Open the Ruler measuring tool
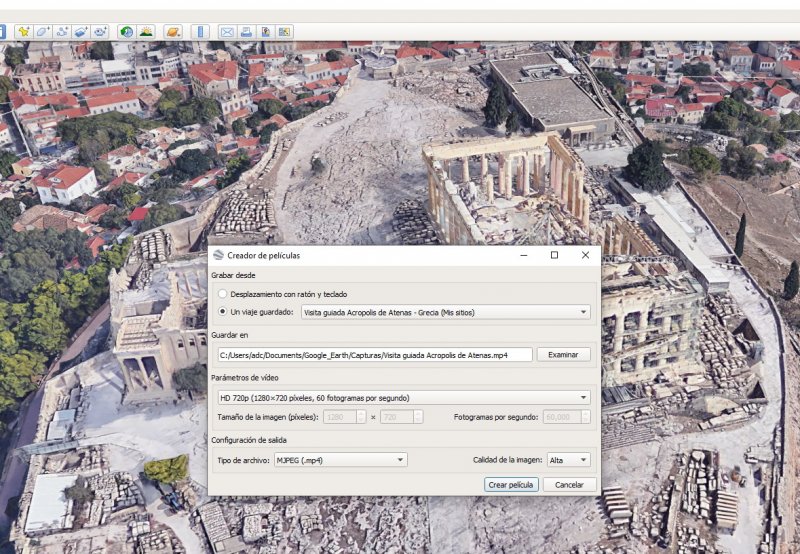Screen dimensions: 800x554 tap(200, 32)
